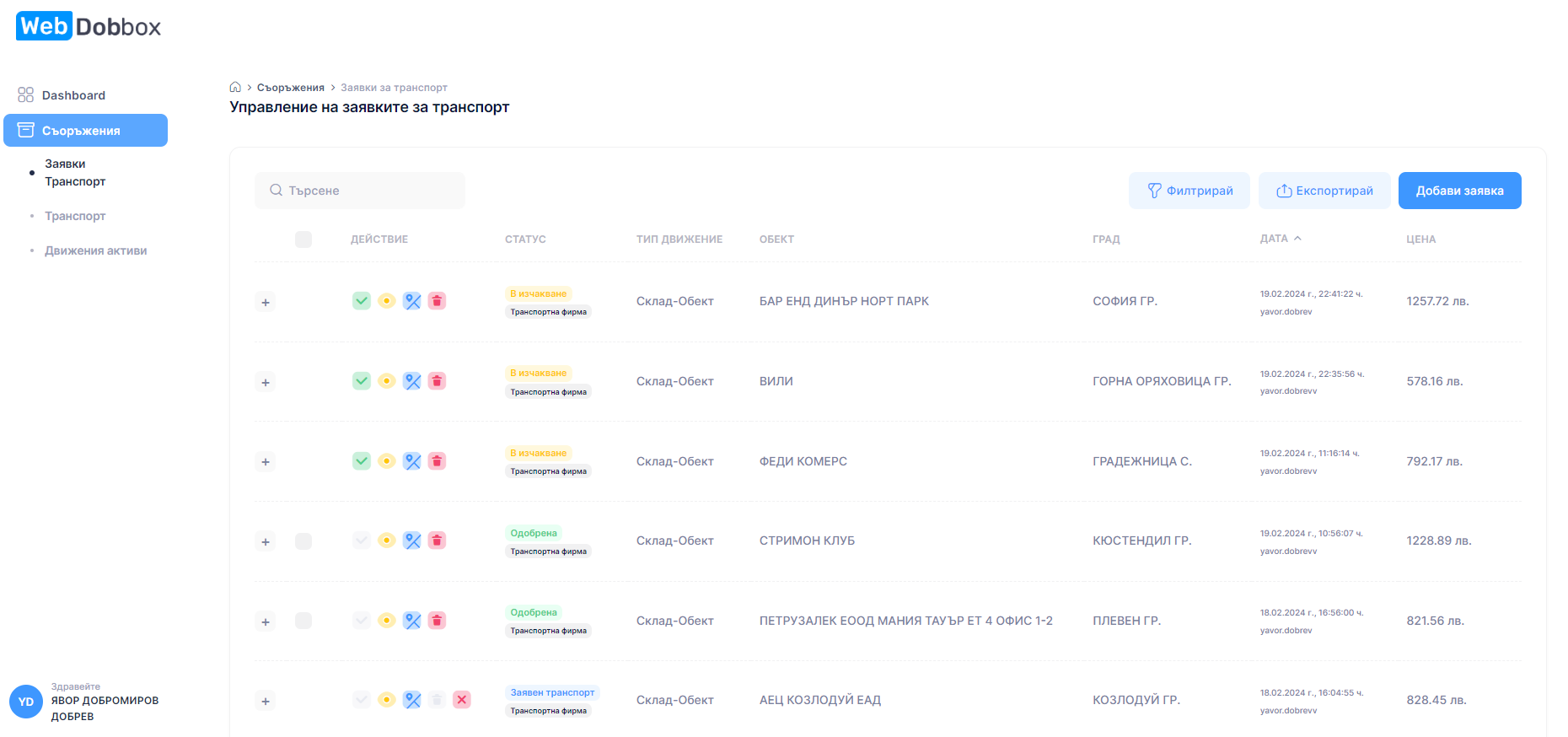
Task: Open the Филтрирай filter button
Action: (x=1189, y=191)
